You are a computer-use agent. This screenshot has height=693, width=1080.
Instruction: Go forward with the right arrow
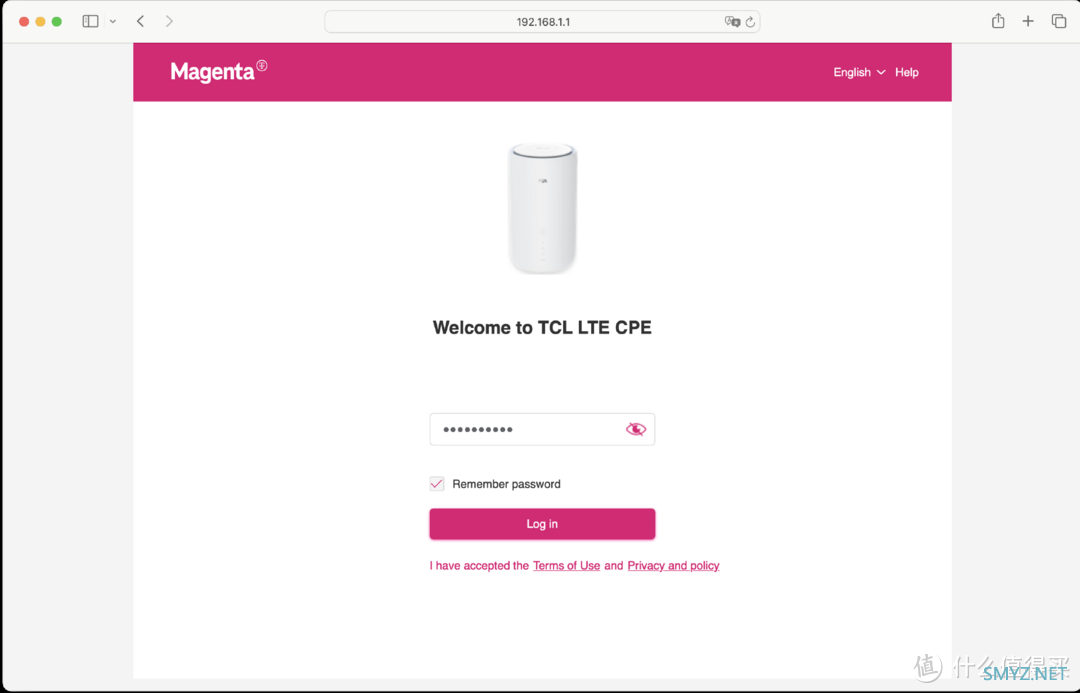[169, 21]
